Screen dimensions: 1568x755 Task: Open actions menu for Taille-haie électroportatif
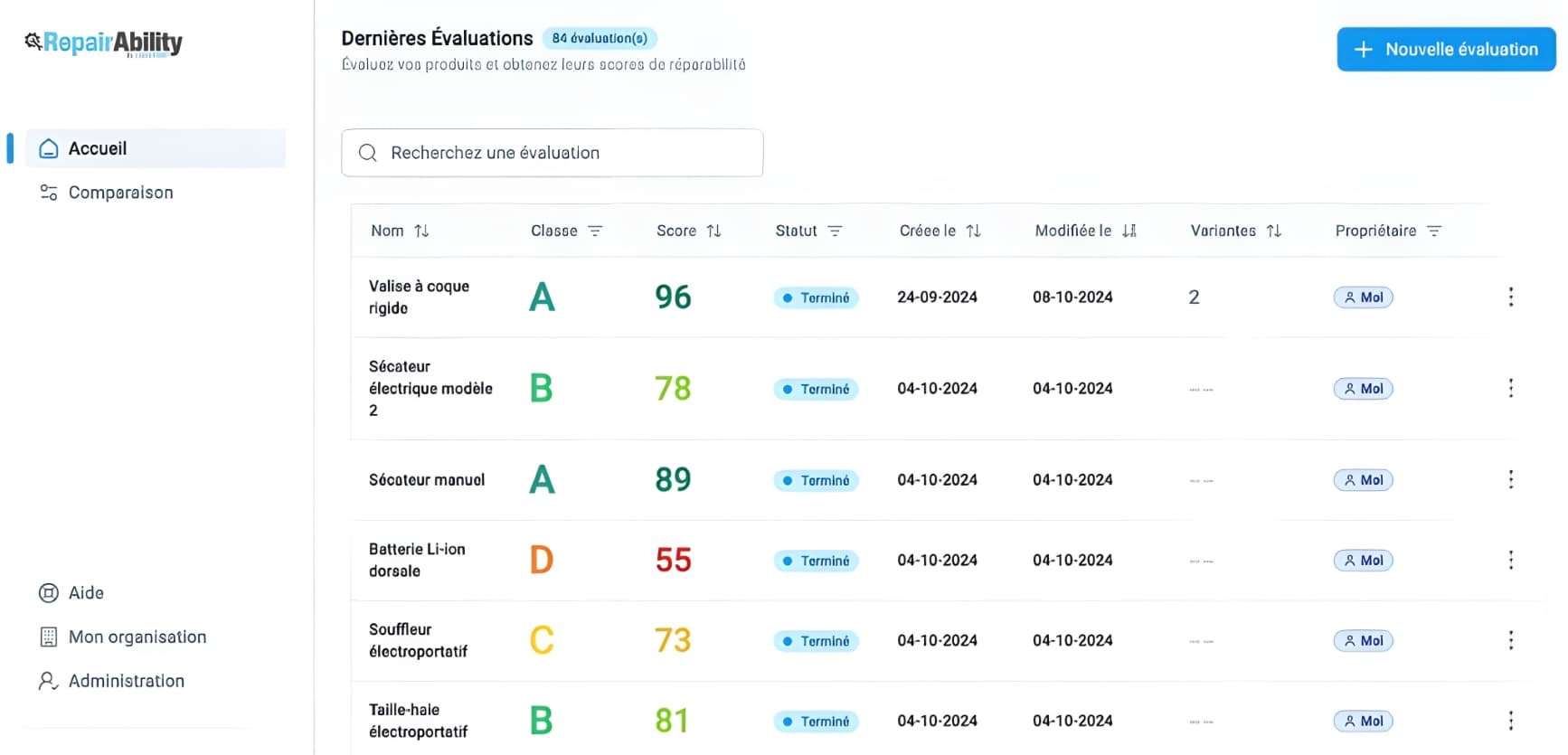[x=1510, y=721]
